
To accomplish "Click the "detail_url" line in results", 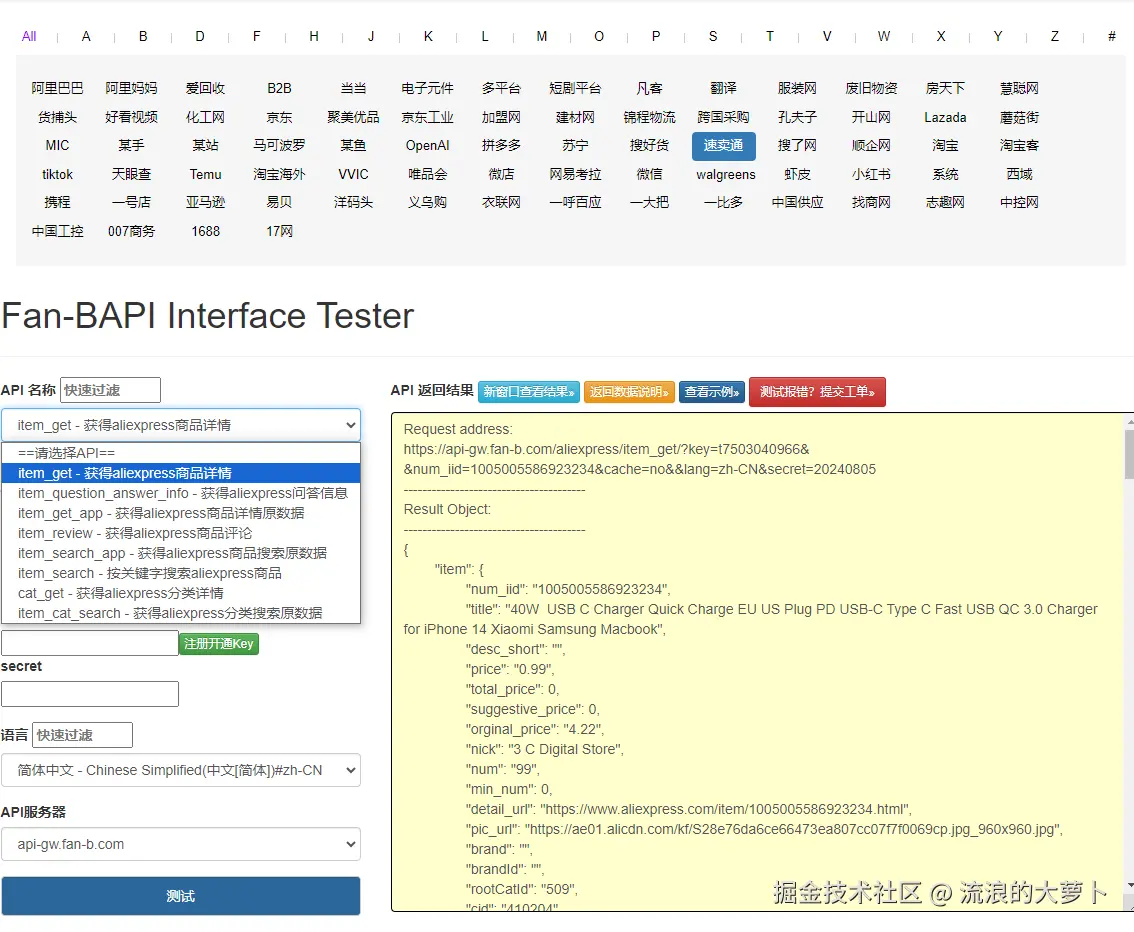I will pyautogui.click(x=688, y=810).
